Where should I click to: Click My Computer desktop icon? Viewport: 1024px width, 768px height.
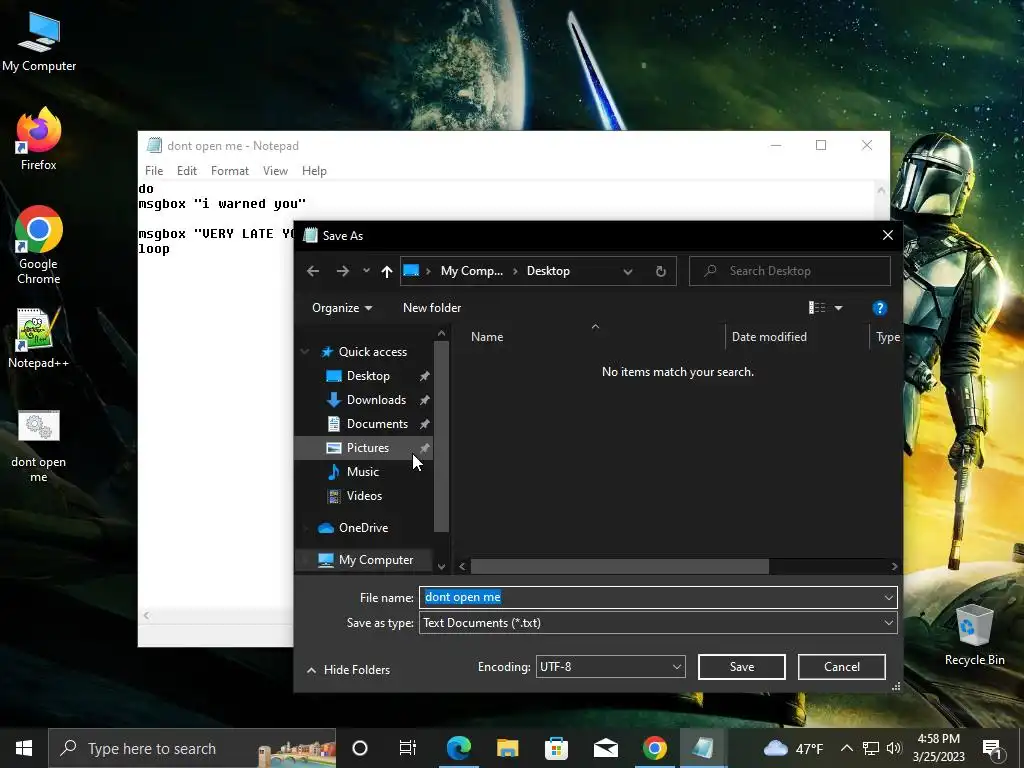[39, 42]
